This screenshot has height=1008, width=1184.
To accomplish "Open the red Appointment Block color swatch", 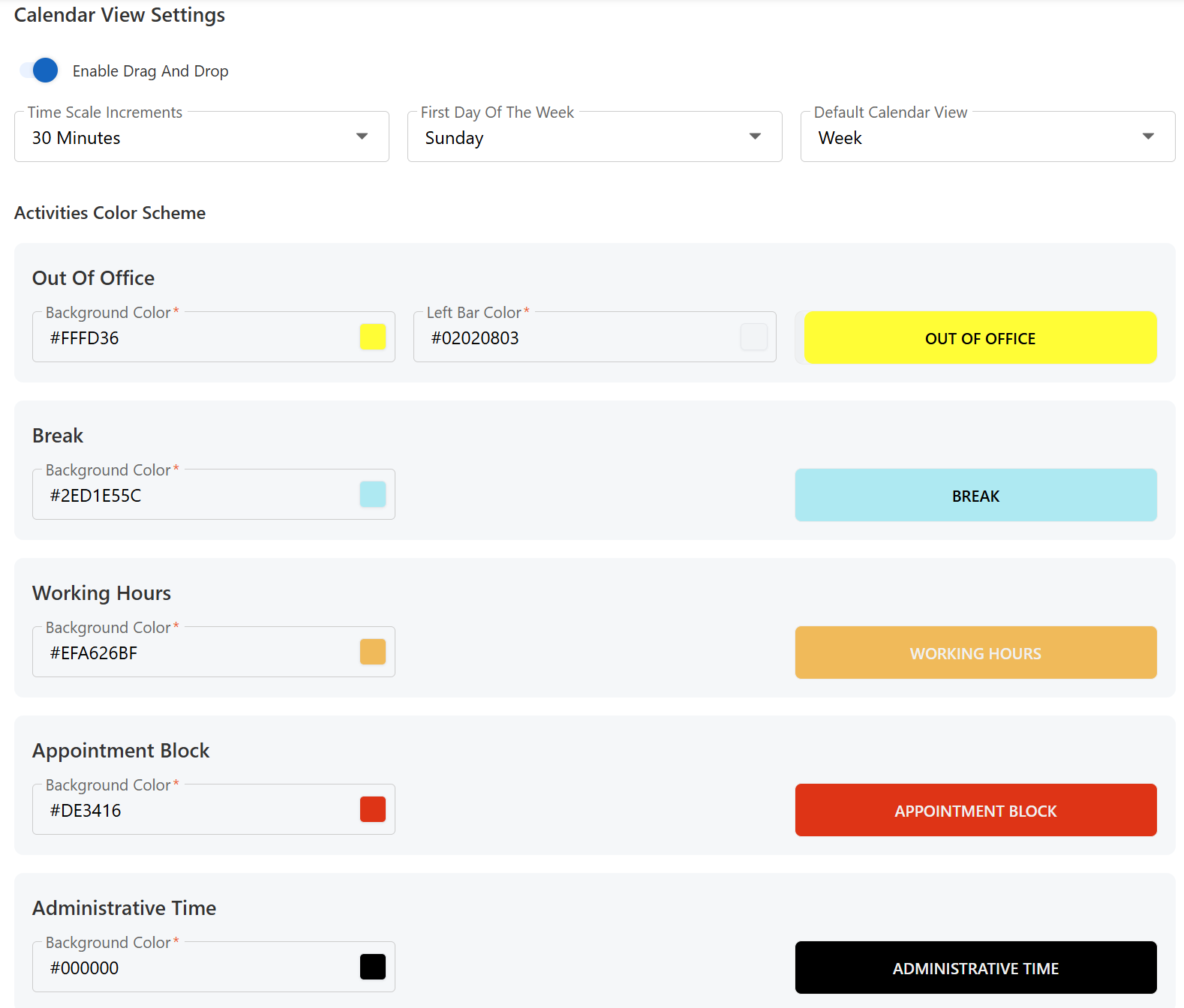I will (x=372, y=809).
